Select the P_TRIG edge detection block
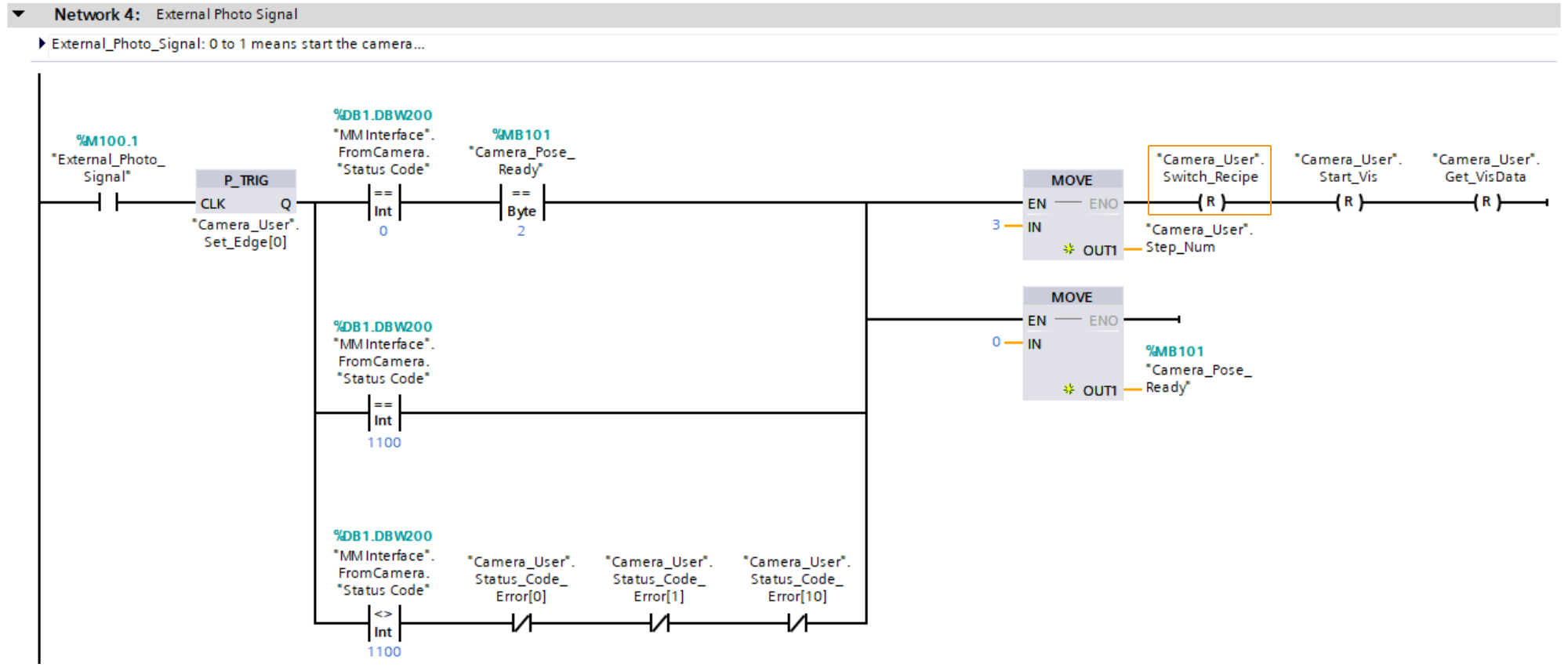 click(x=245, y=192)
